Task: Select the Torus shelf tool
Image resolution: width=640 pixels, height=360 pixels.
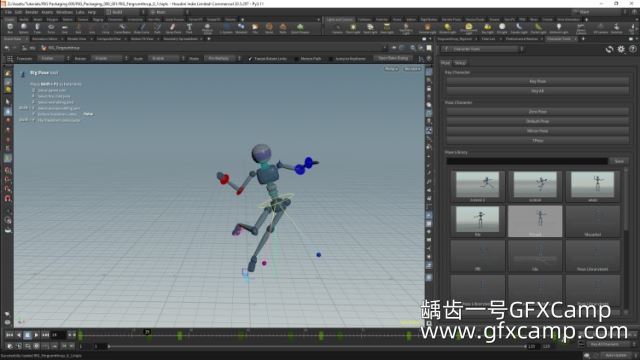Action: (x=51, y=28)
